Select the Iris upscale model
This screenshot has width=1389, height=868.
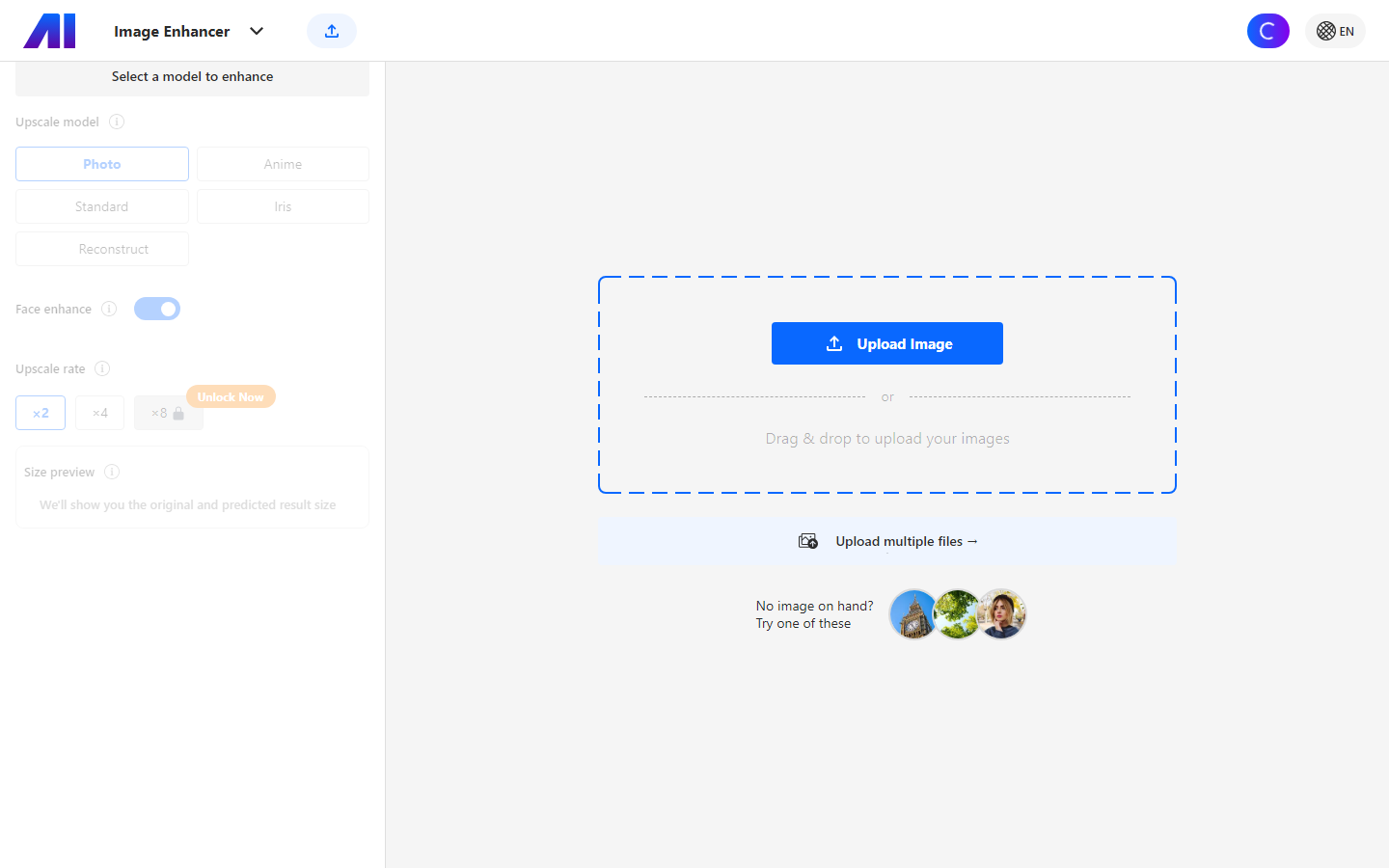(x=283, y=206)
